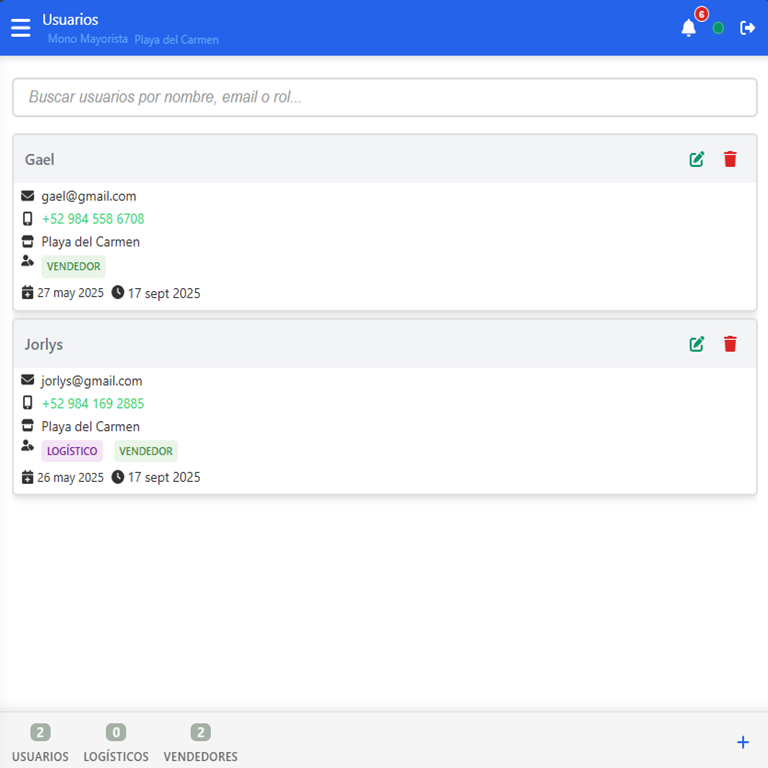Delete the user Gael
Viewport: 768px width, 768px height.
[x=730, y=159]
